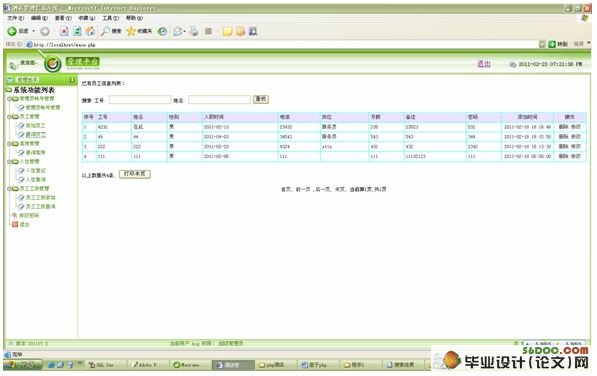Click the page icon in the address bar
The width and height of the screenshot is (597, 376).
pos(29,45)
